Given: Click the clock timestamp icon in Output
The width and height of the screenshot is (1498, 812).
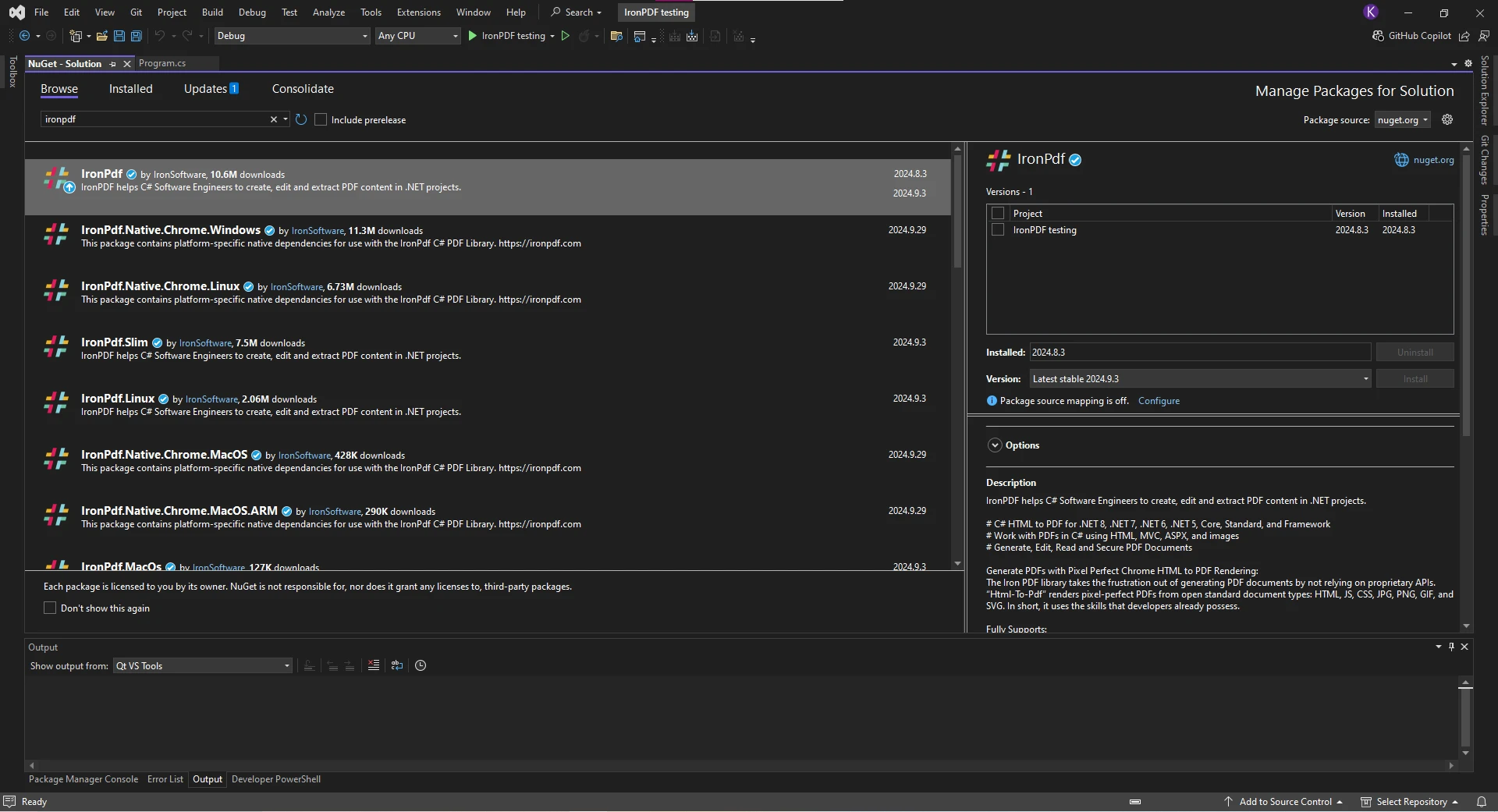Looking at the screenshot, I should coord(421,665).
